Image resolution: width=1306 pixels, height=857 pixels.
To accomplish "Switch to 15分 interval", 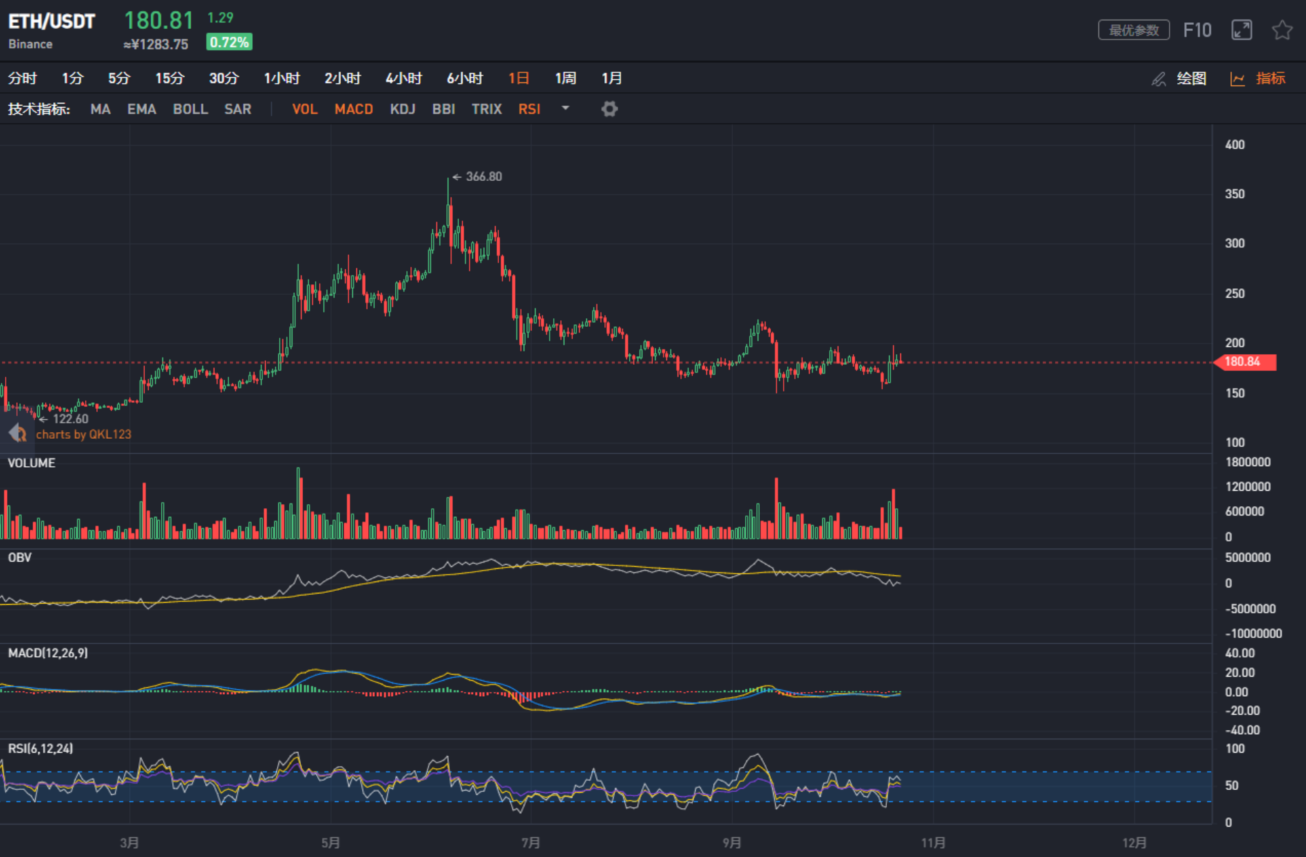I will tap(169, 78).
